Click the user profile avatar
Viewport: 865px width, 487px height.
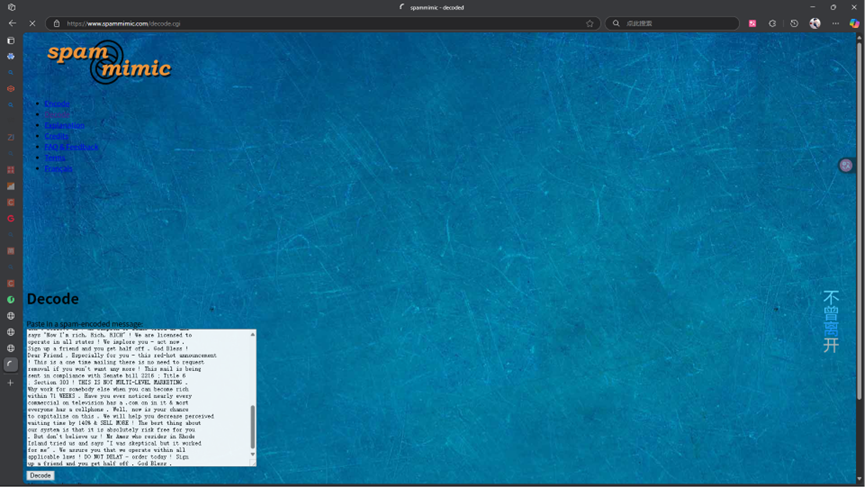coord(815,23)
